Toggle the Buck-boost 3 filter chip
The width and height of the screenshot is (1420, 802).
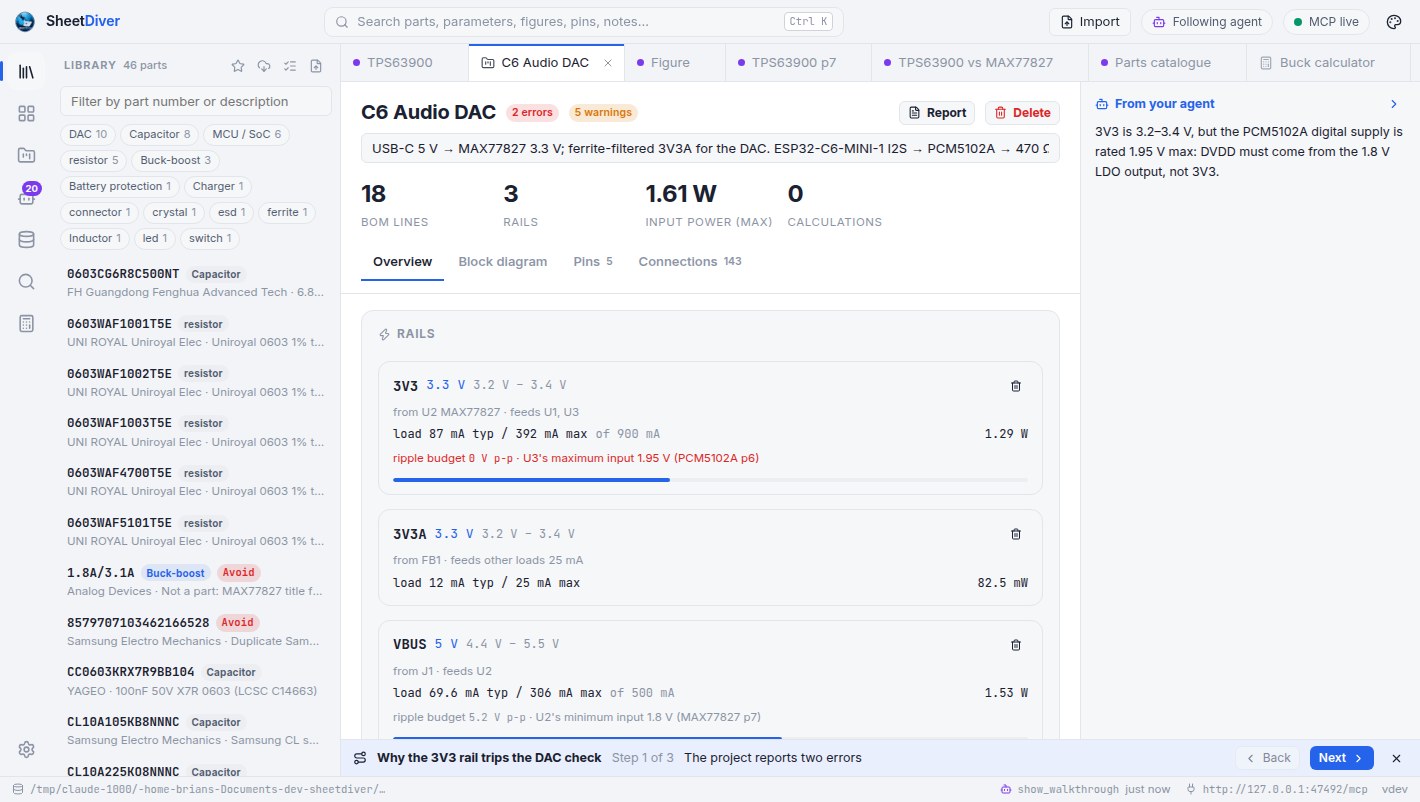click(x=176, y=160)
